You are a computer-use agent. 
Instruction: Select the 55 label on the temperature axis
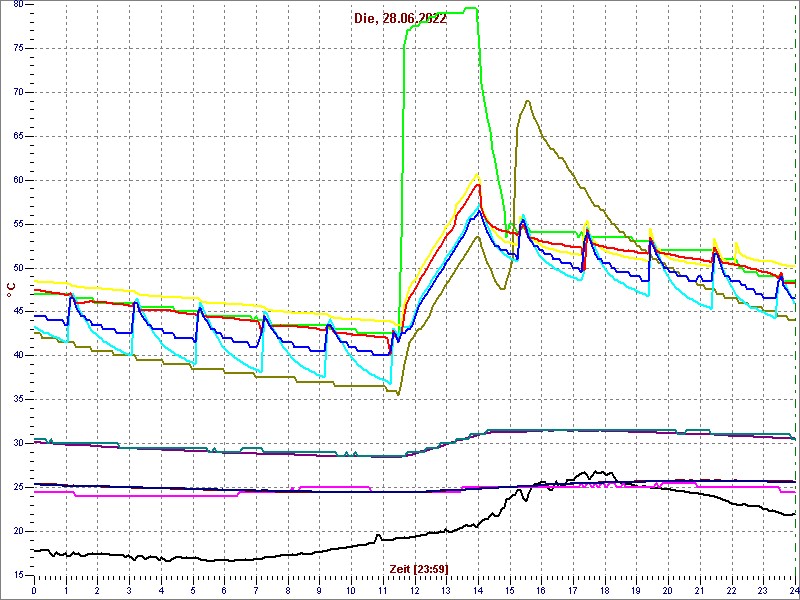click(18, 224)
